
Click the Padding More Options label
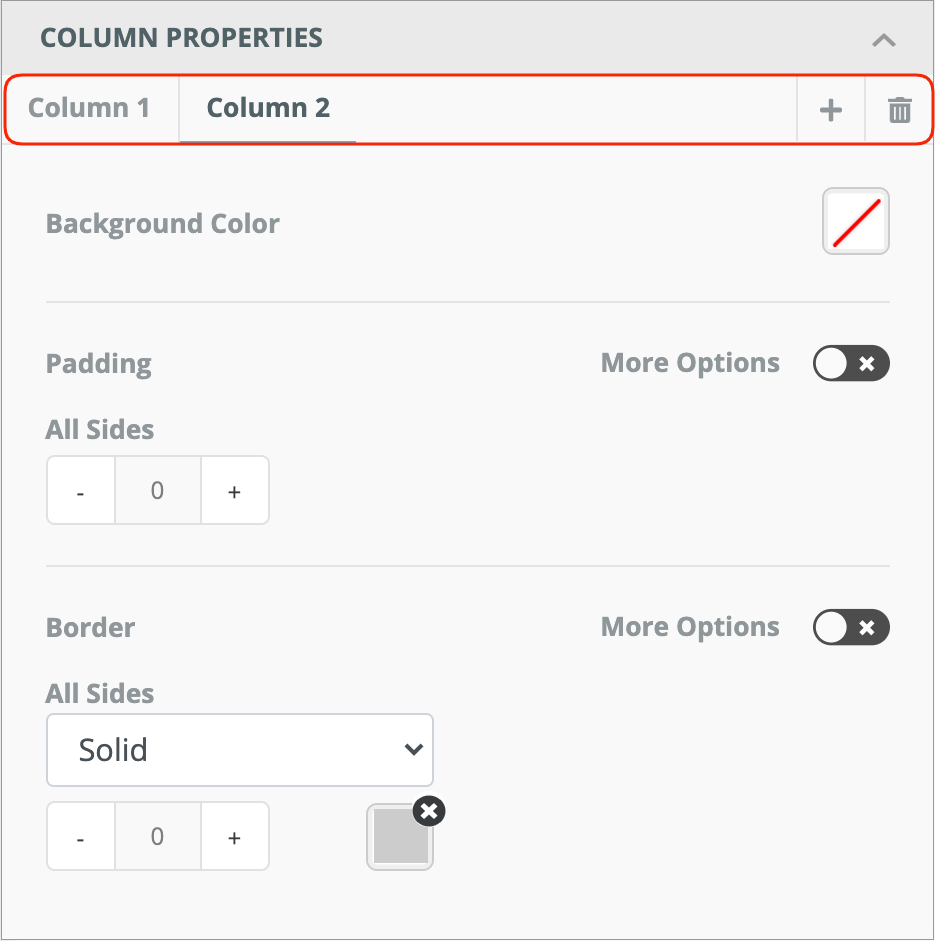pos(690,363)
